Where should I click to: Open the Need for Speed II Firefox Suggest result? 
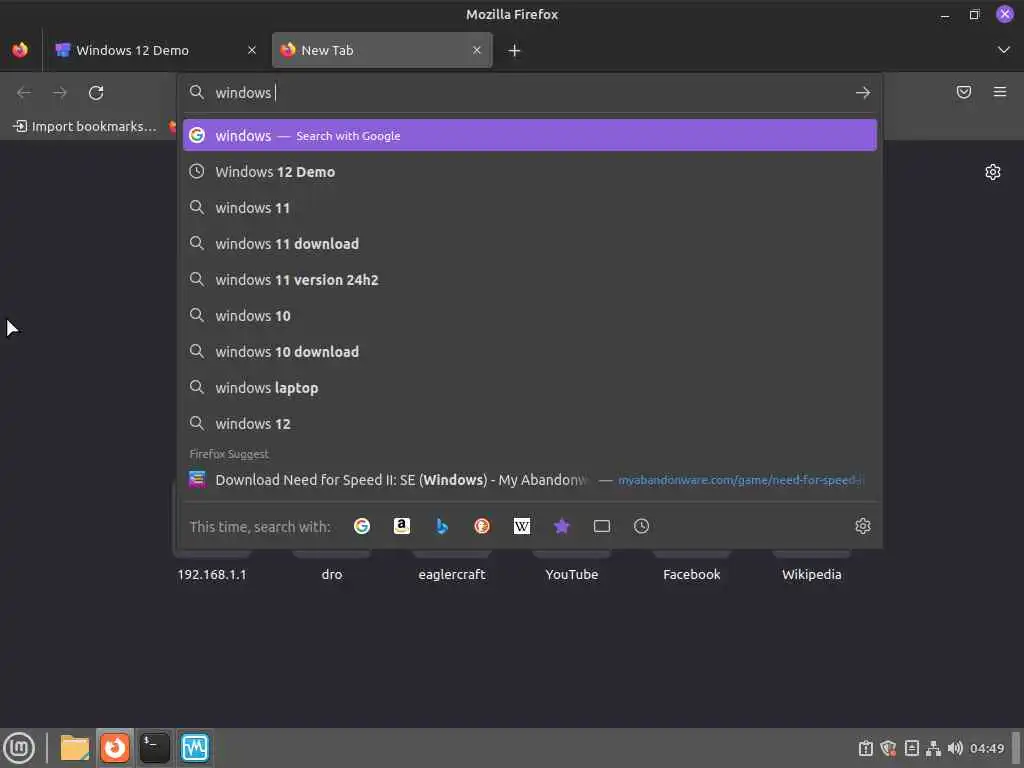tap(530, 480)
